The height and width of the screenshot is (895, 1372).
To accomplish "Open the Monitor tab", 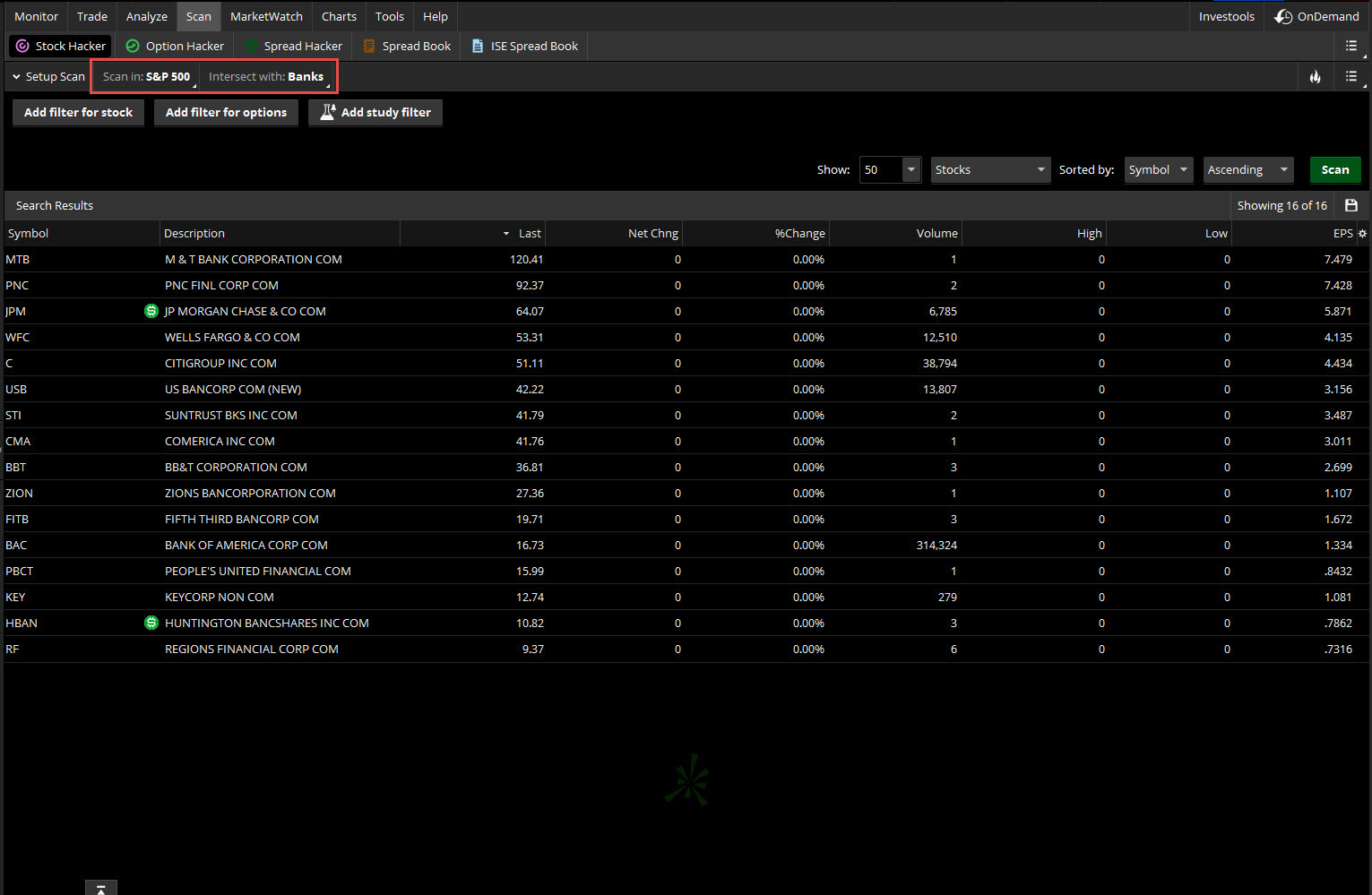I will (x=36, y=16).
